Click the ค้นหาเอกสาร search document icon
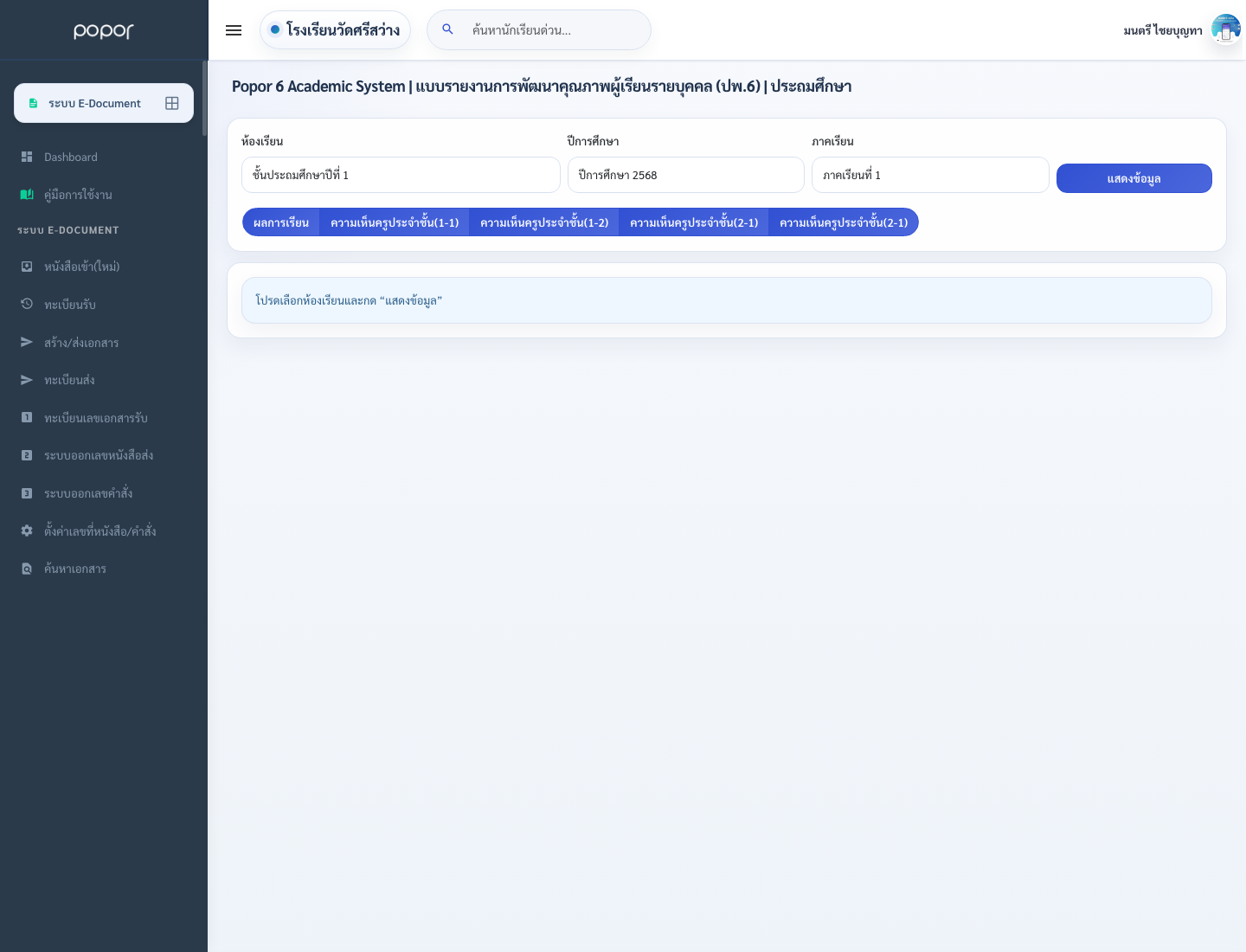The width and height of the screenshot is (1246, 952). coord(27,569)
